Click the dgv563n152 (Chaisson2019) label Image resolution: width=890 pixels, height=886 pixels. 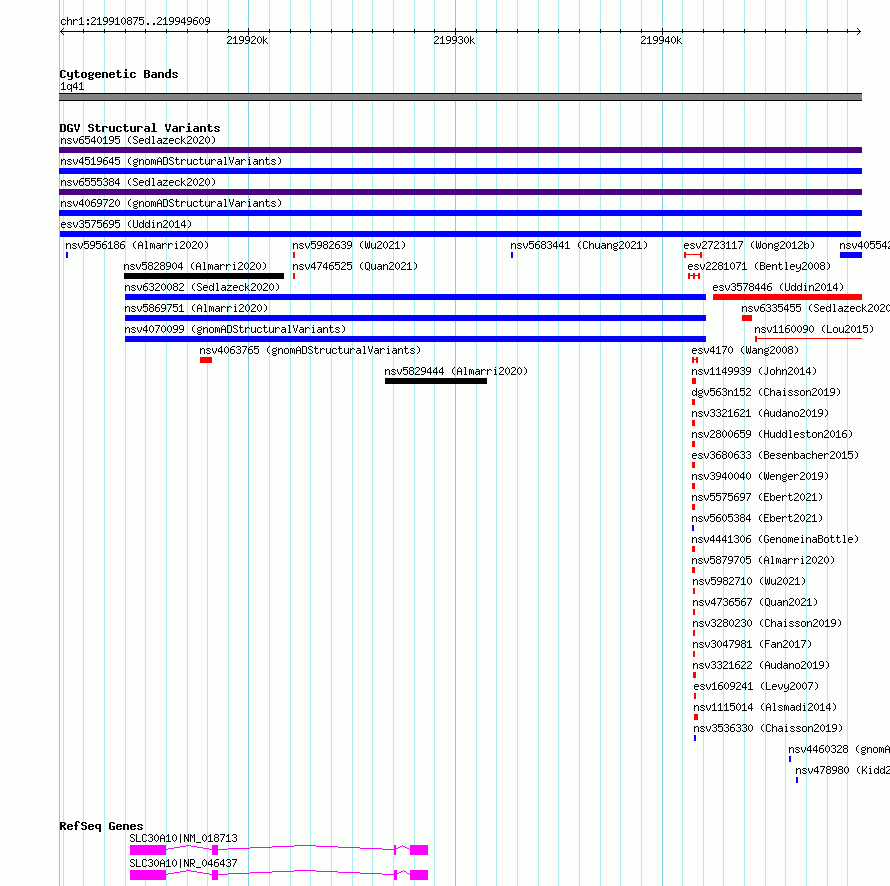click(x=766, y=392)
